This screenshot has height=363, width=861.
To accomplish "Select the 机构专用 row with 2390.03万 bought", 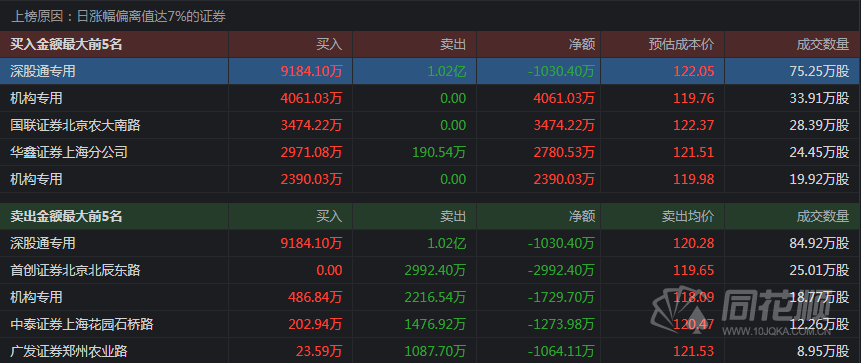I will click(x=430, y=179).
